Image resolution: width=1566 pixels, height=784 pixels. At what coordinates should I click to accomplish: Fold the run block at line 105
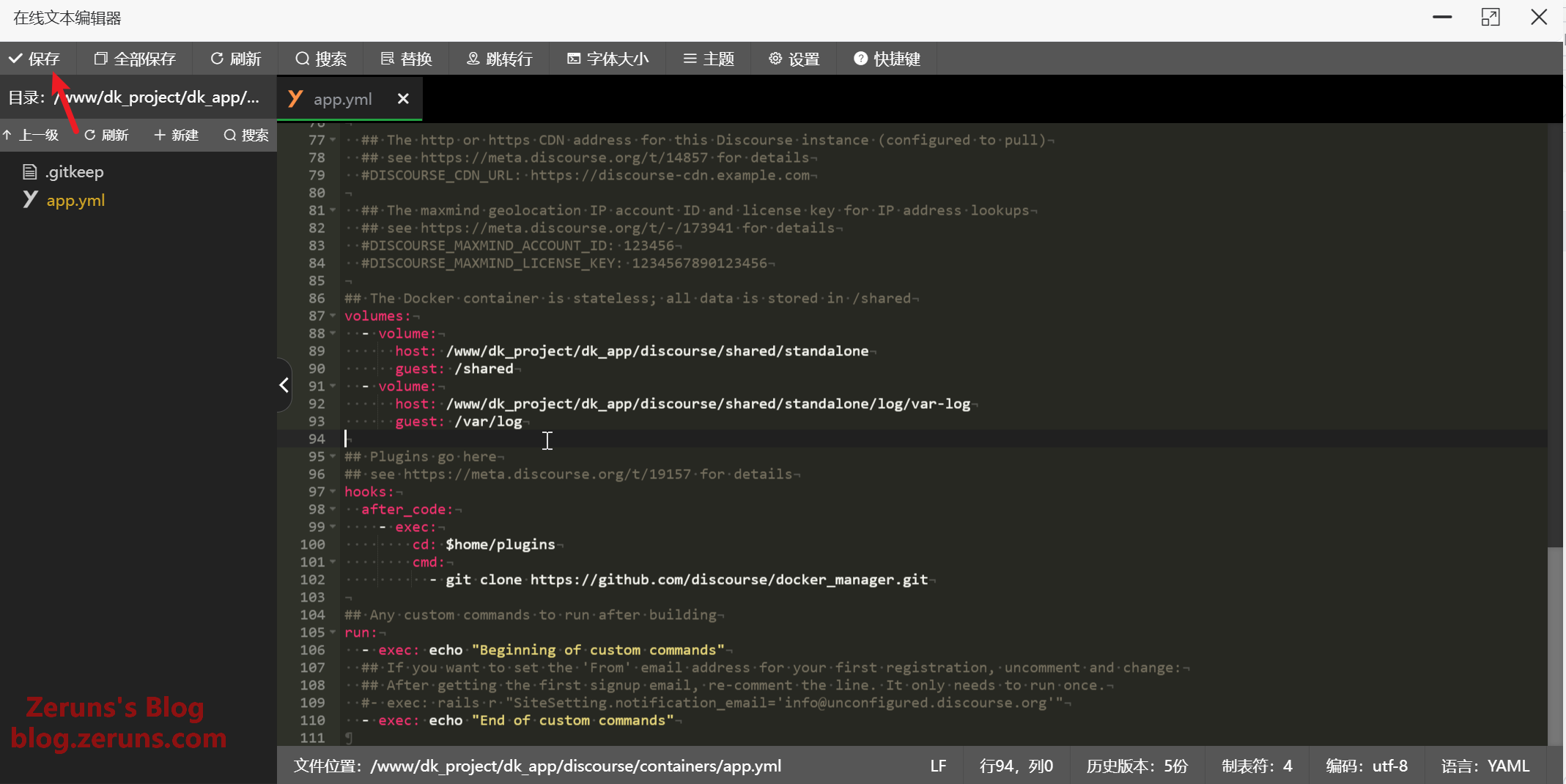(333, 632)
